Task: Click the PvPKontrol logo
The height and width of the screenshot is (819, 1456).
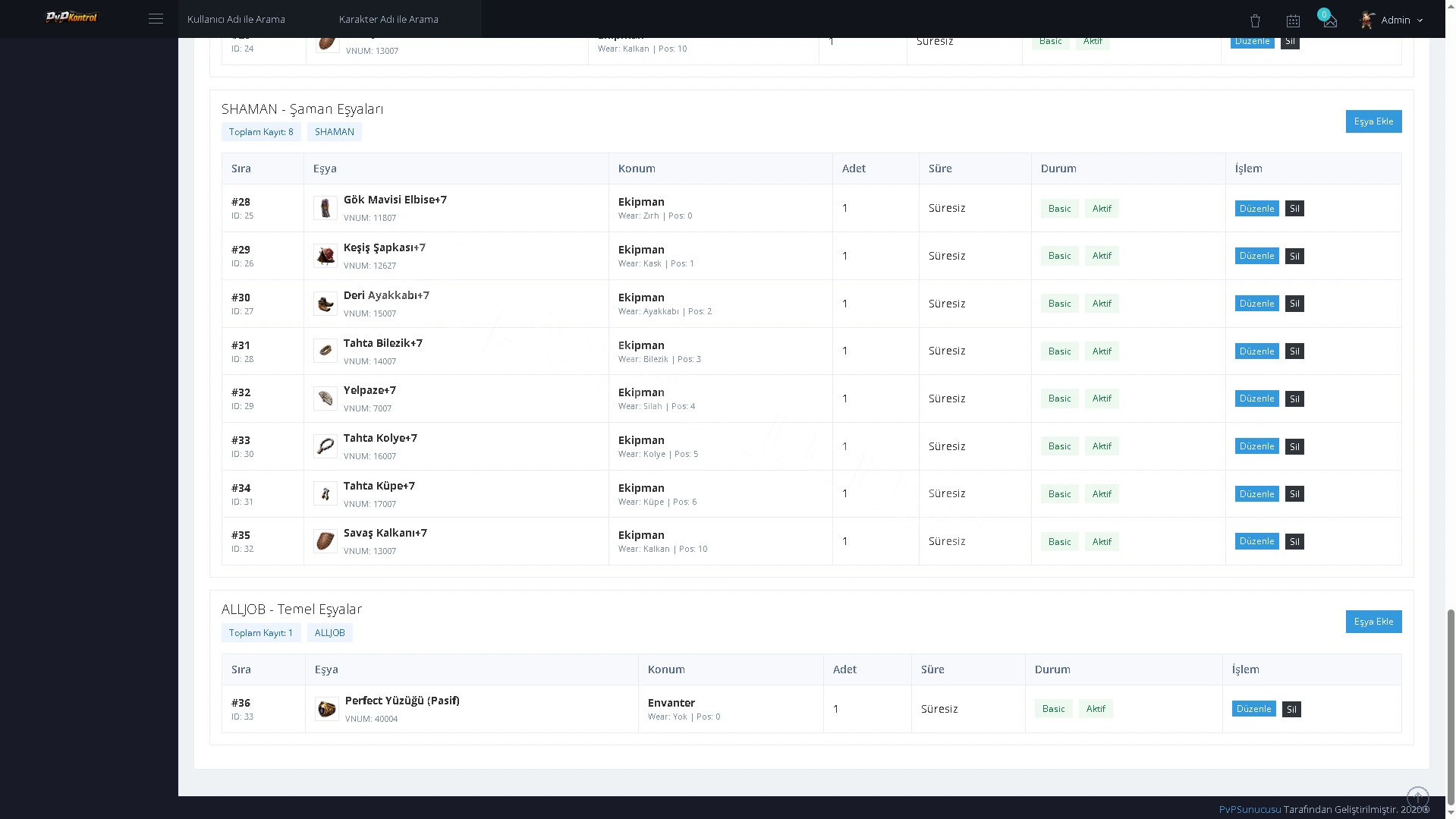Action: [x=72, y=17]
